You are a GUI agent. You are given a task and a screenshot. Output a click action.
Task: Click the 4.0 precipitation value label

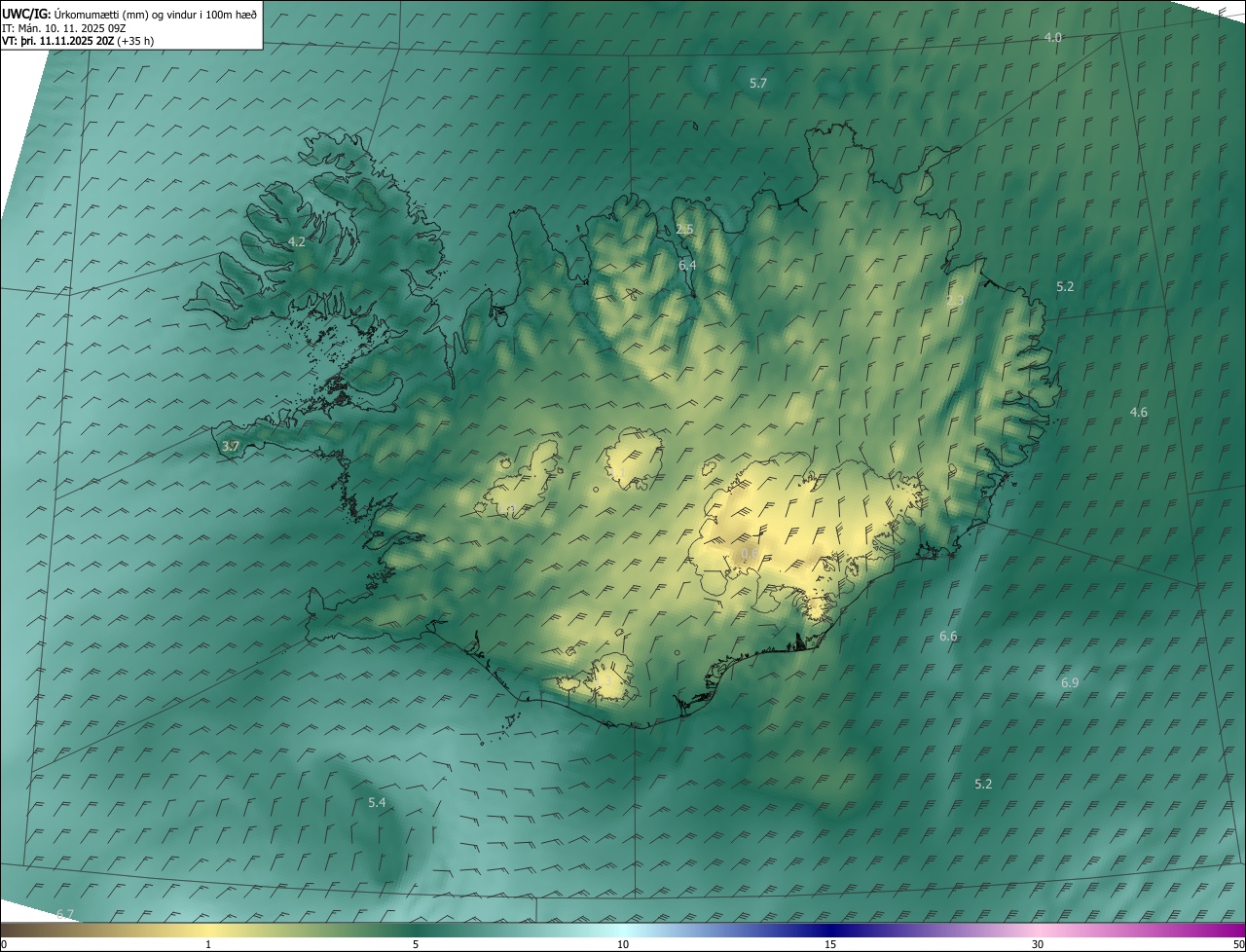[1052, 37]
